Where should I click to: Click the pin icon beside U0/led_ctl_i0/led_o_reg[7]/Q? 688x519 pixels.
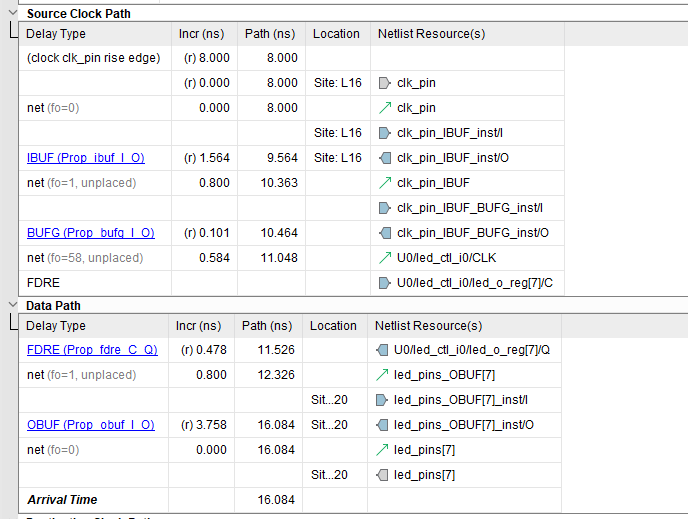tap(382, 350)
